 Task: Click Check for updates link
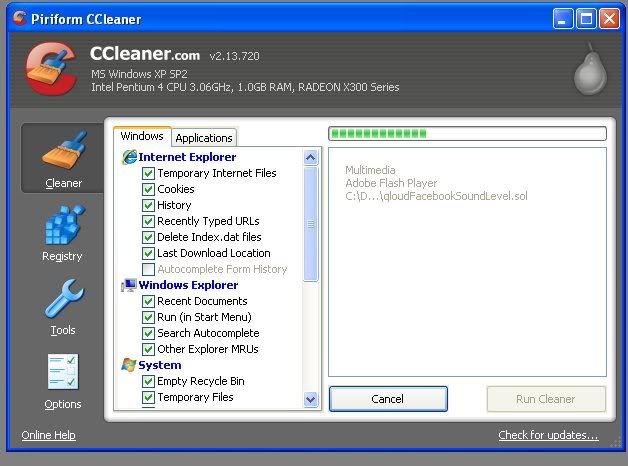point(548,435)
